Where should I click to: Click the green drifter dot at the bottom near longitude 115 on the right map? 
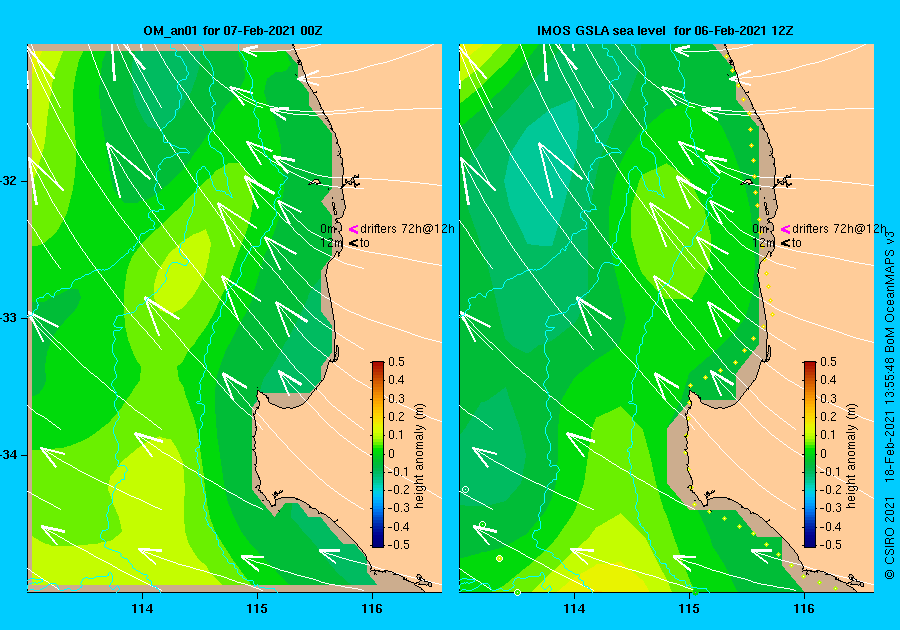(x=695, y=593)
